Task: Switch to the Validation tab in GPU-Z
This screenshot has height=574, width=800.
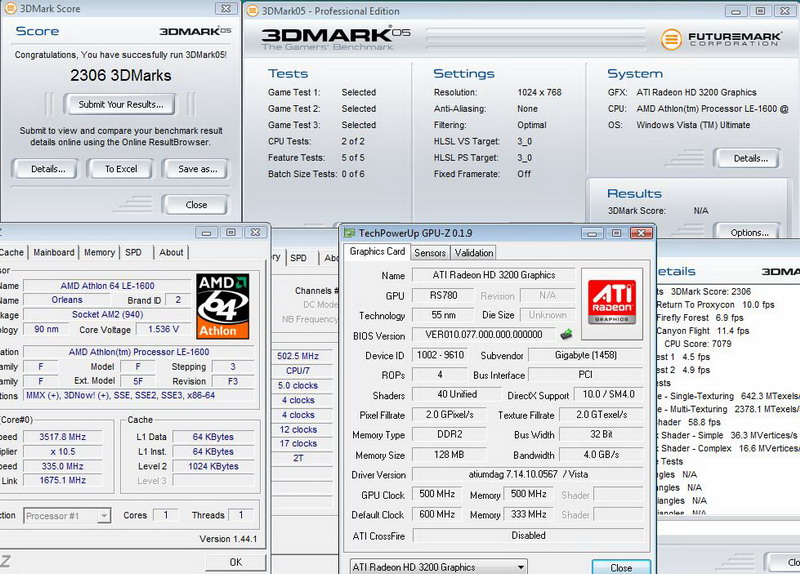Action: 473,253
